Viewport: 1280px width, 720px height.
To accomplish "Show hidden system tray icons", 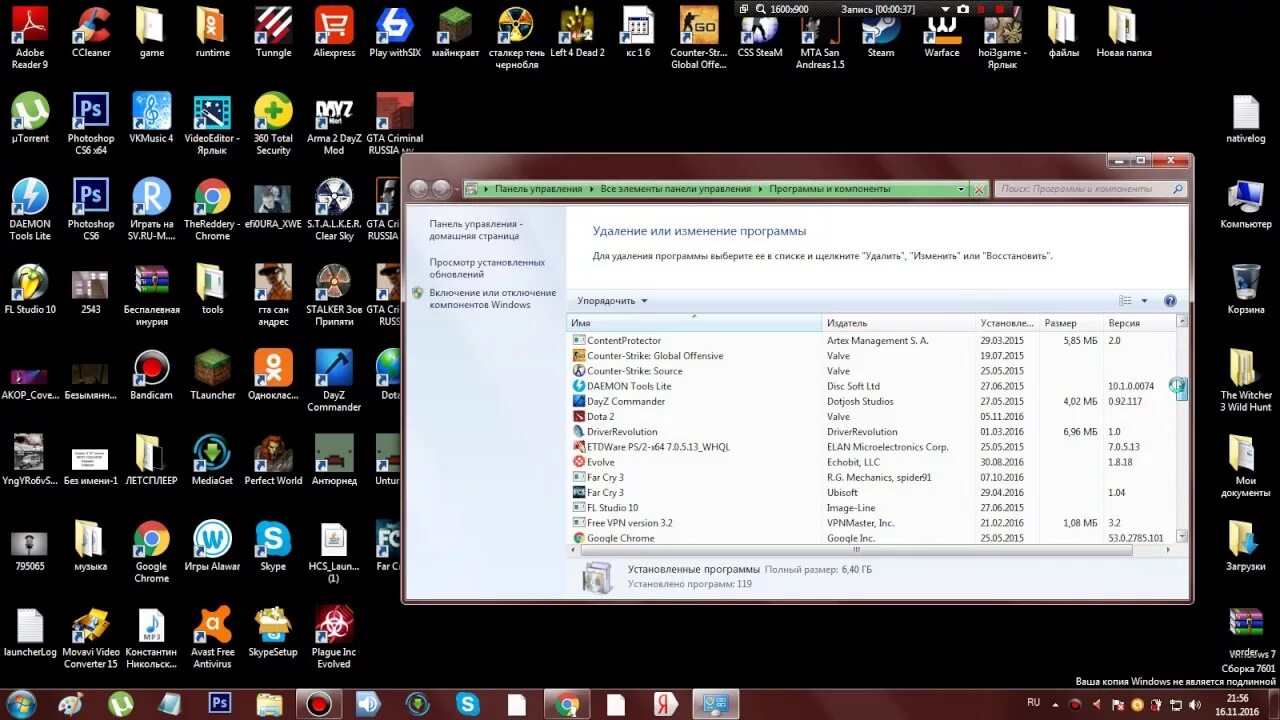I will 1054,704.
